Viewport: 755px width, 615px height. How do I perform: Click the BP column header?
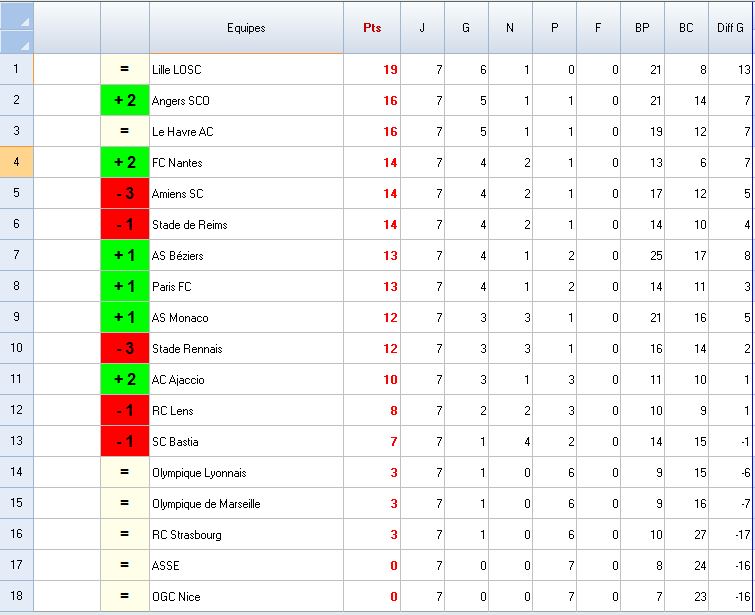(x=642, y=28)
